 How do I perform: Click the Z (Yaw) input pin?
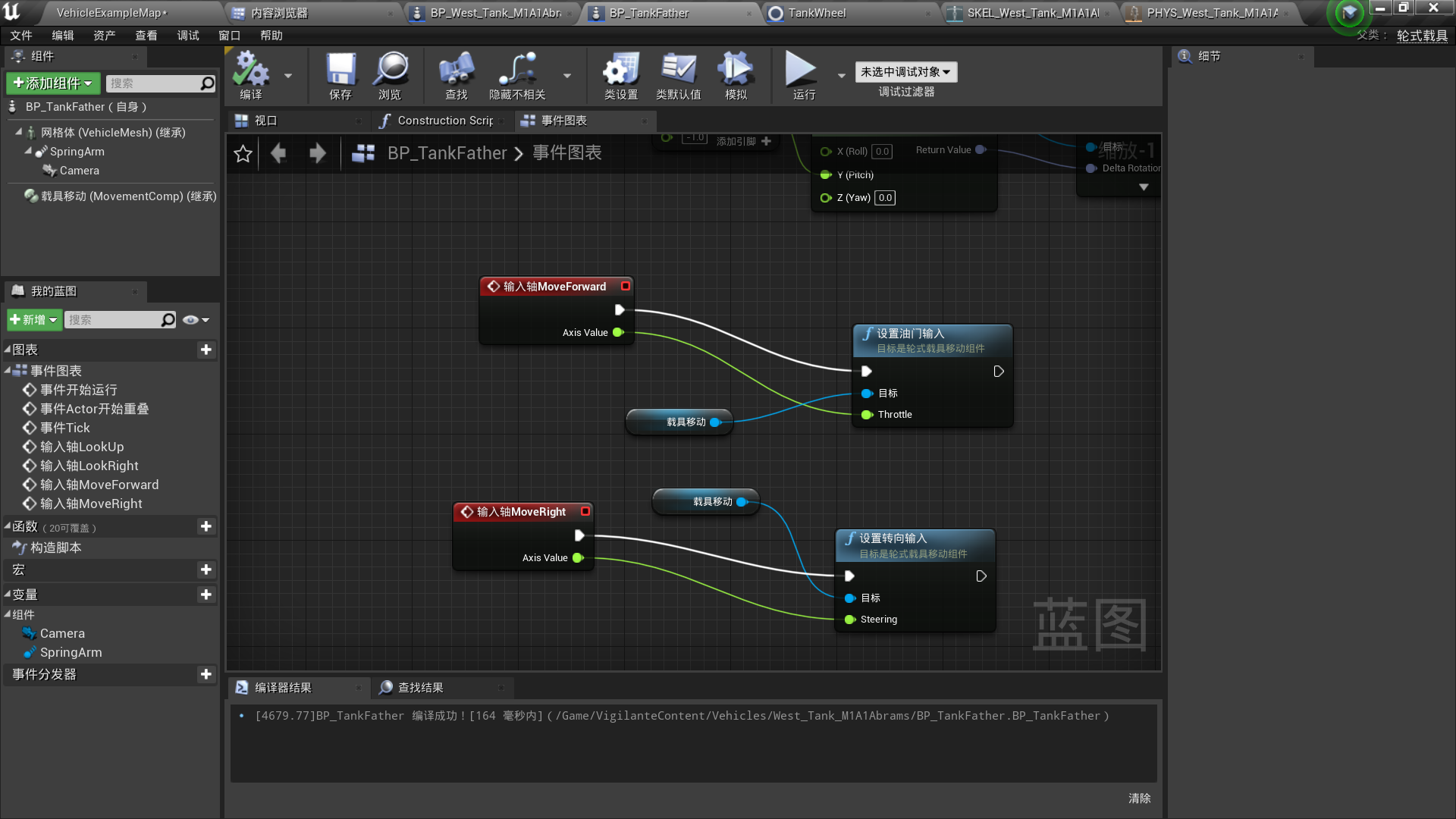(826, 198)
